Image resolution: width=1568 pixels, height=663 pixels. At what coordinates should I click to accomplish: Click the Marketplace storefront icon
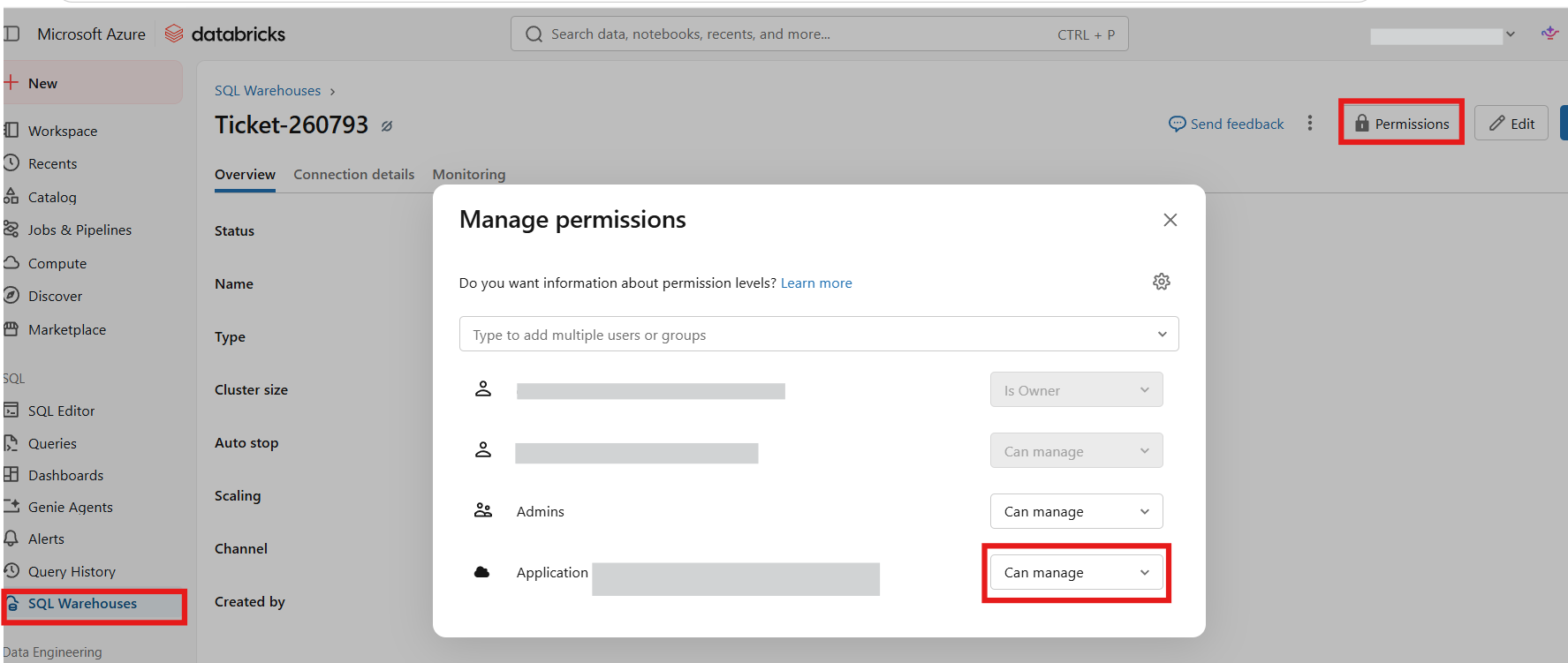11,329
